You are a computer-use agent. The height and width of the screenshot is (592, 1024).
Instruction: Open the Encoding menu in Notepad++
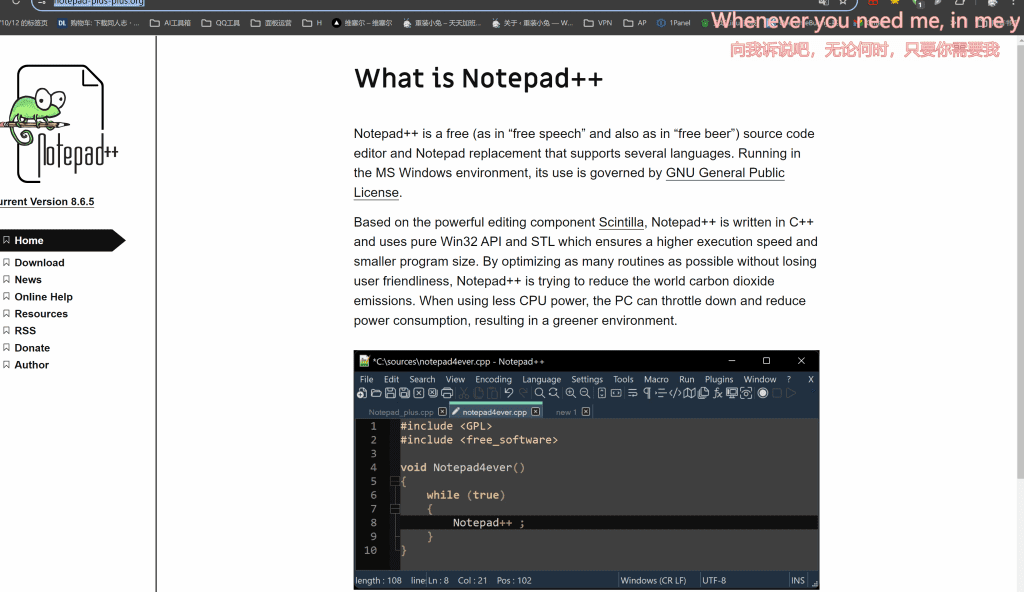tap(493, 379)
